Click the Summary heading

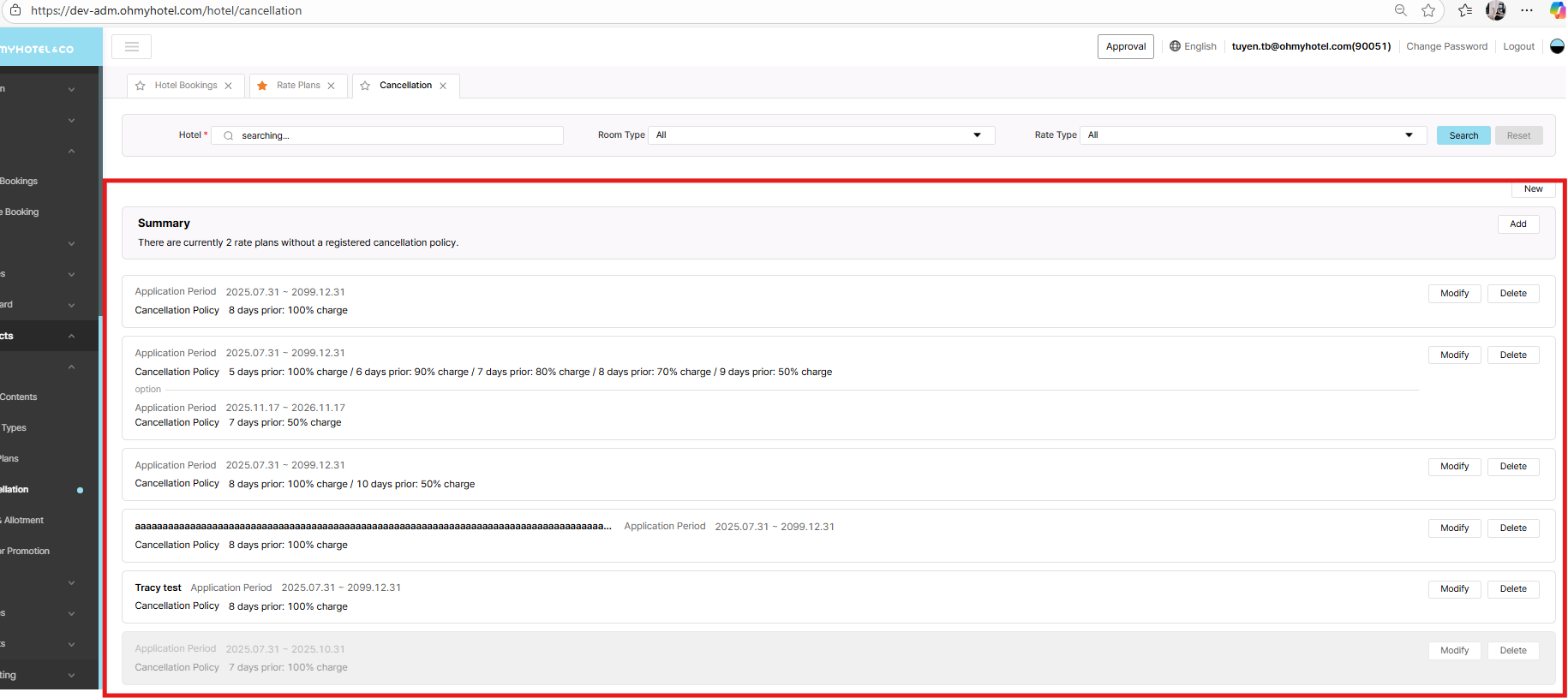pos(164,224)
